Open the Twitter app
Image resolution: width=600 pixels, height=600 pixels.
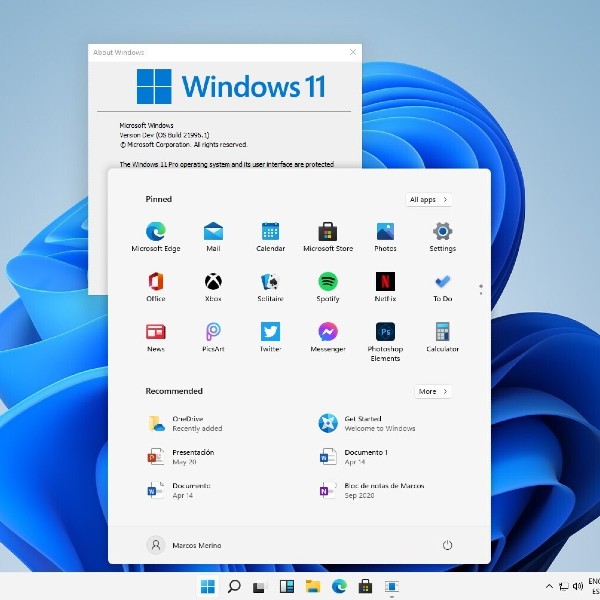click(x=271, y=337)
